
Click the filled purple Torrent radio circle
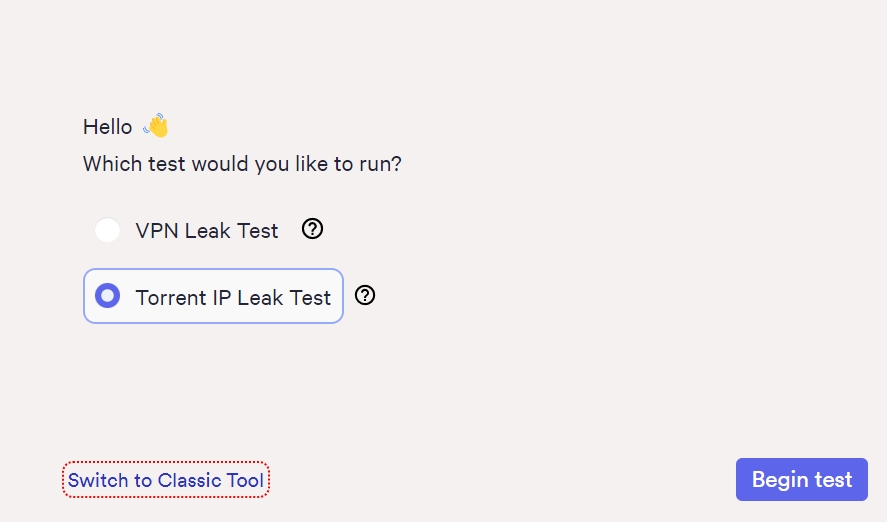[107, 296]
